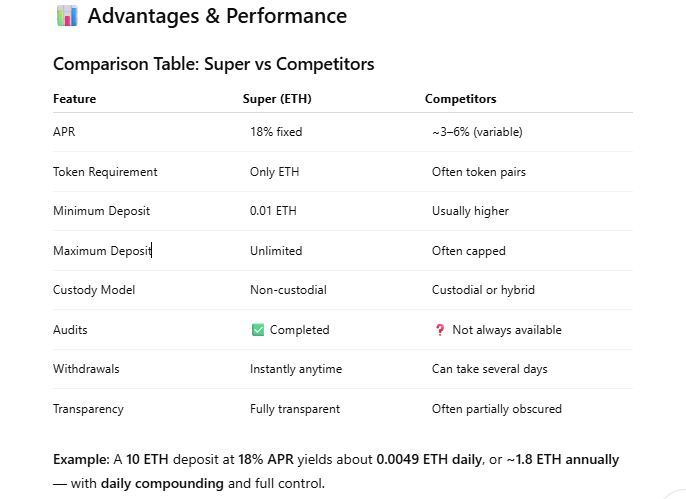
Task: Click the Non-custodial cell
Action: [288, 290]
